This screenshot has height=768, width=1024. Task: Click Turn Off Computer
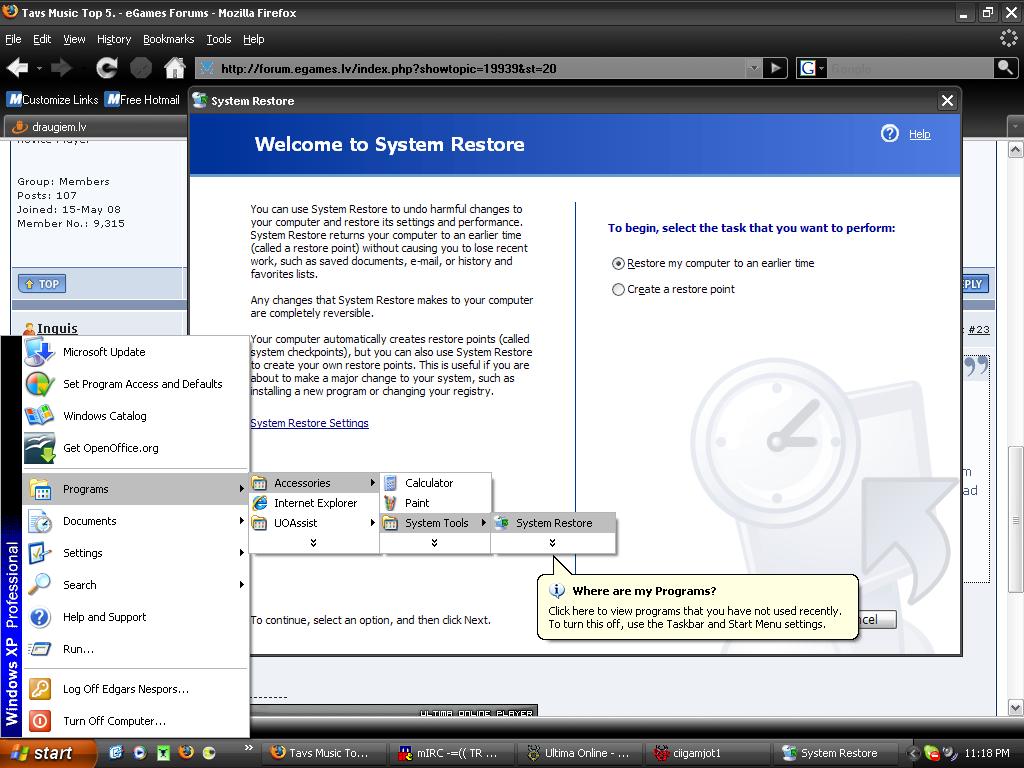pyautogui.click(x=136, y=721)
